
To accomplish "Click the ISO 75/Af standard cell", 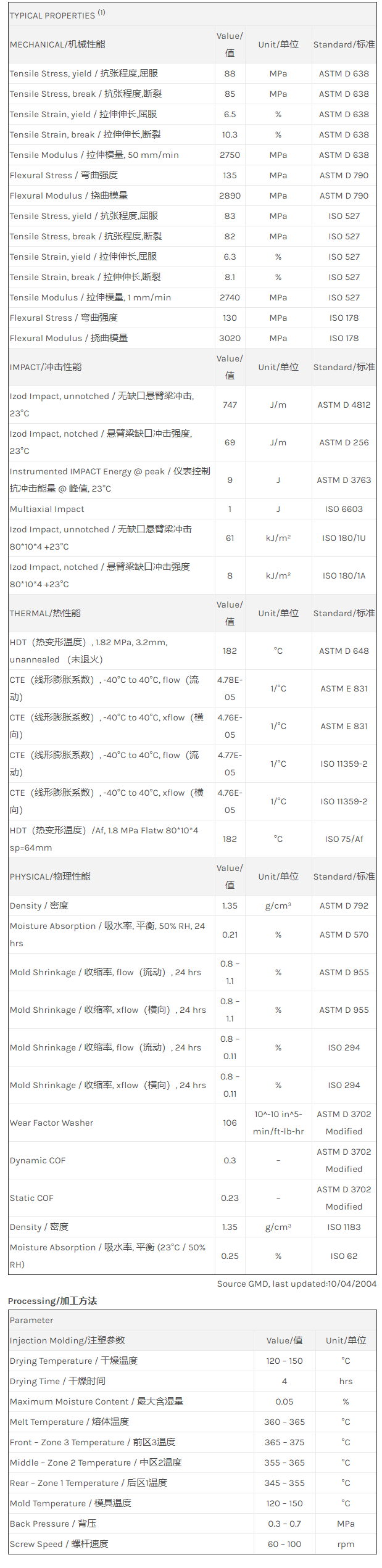I will pyautogui.click(x=344, y=839).
